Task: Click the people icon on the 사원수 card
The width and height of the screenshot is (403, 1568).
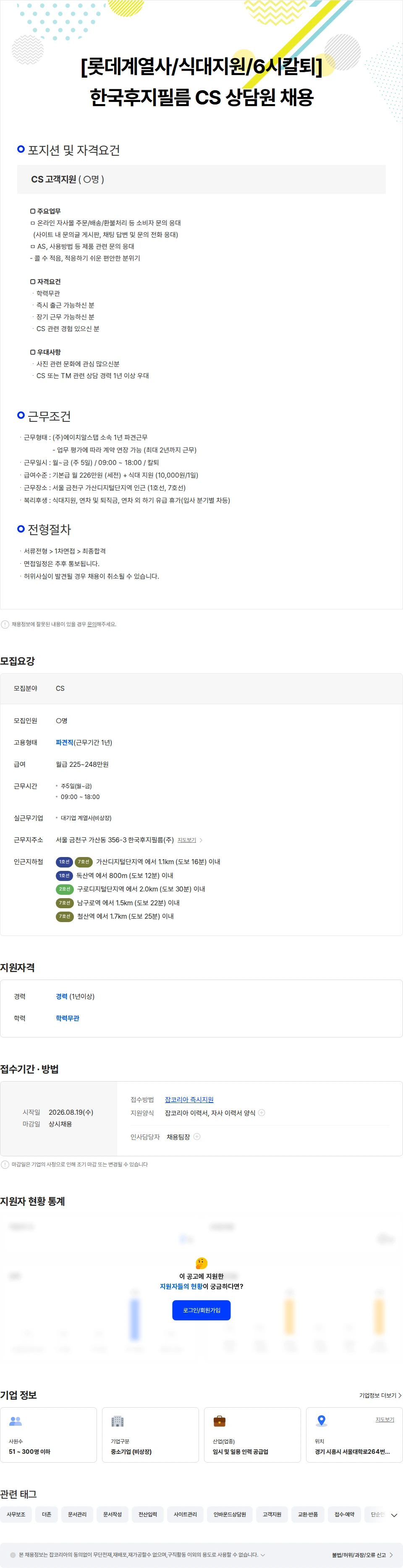Action: 15,1421
